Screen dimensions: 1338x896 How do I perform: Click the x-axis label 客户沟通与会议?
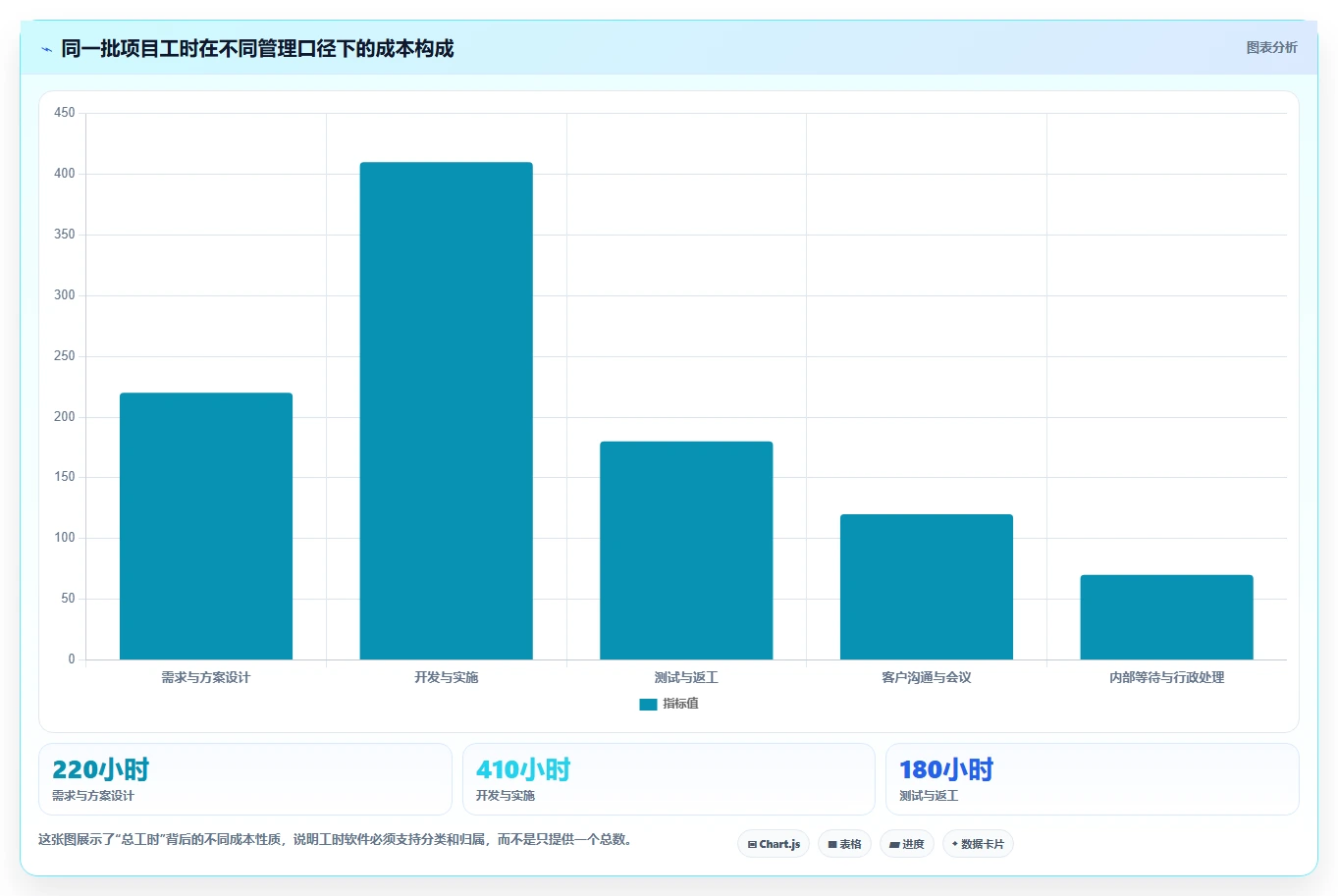coord(927,677)
